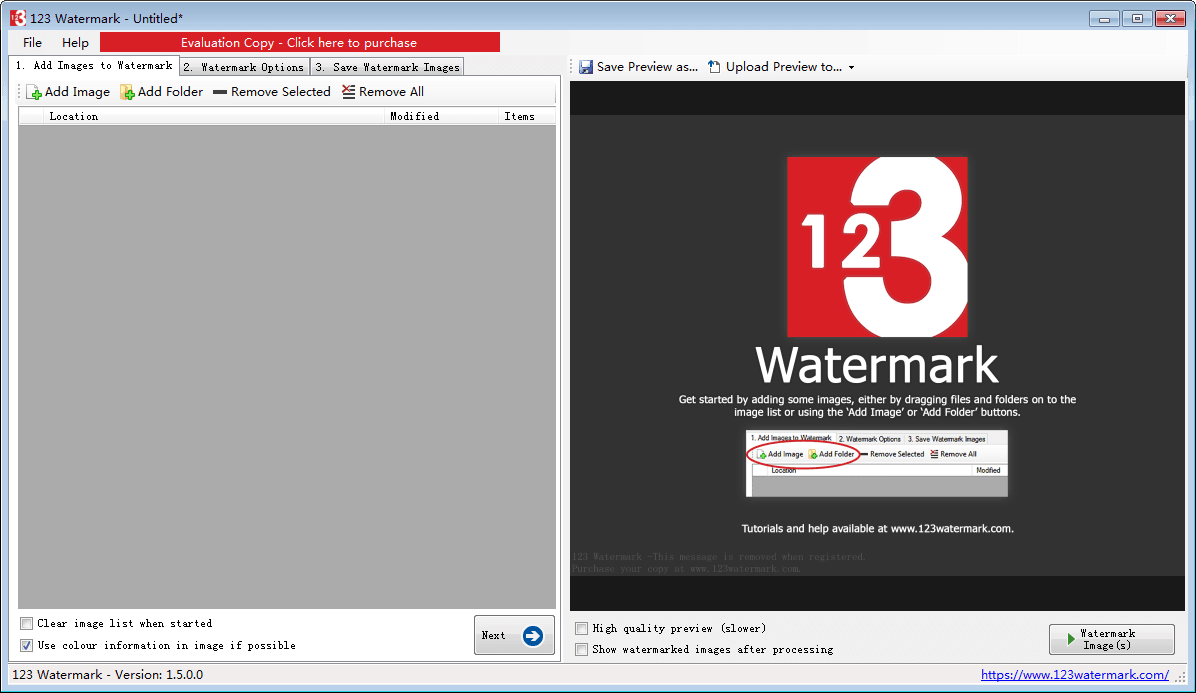Click the 123 Watermark app icon in title bar
The width and height of the screenshot is (1196, 693).
point(17,18)
